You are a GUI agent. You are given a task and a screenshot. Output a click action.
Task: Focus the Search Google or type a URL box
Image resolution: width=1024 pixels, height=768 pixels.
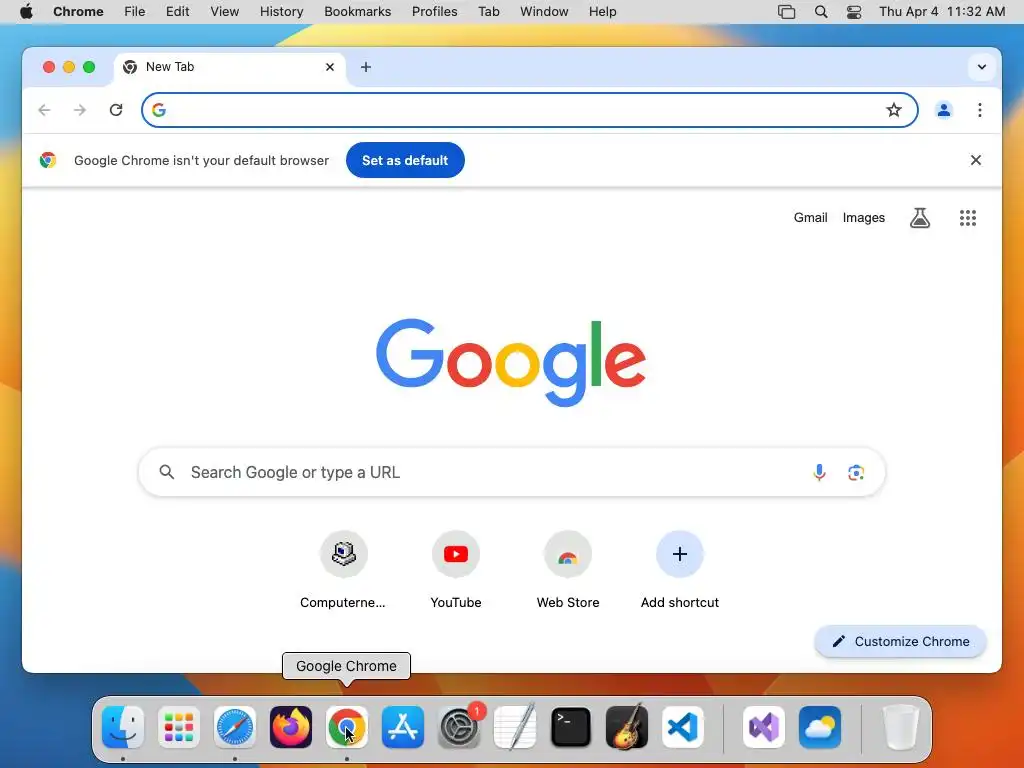pos(511,472)
